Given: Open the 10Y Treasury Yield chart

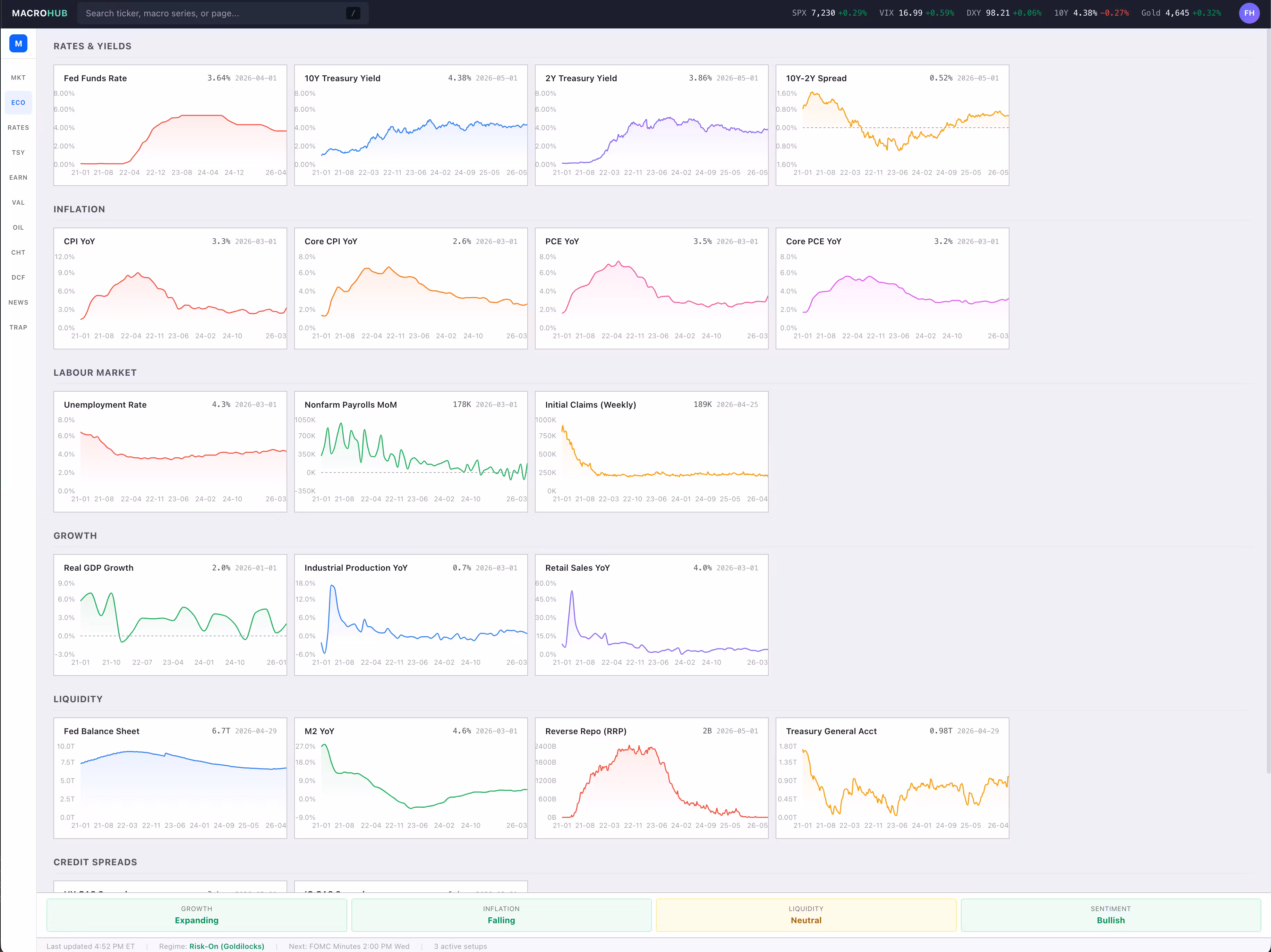Looking at the screenshot, I should pos(411,125).
